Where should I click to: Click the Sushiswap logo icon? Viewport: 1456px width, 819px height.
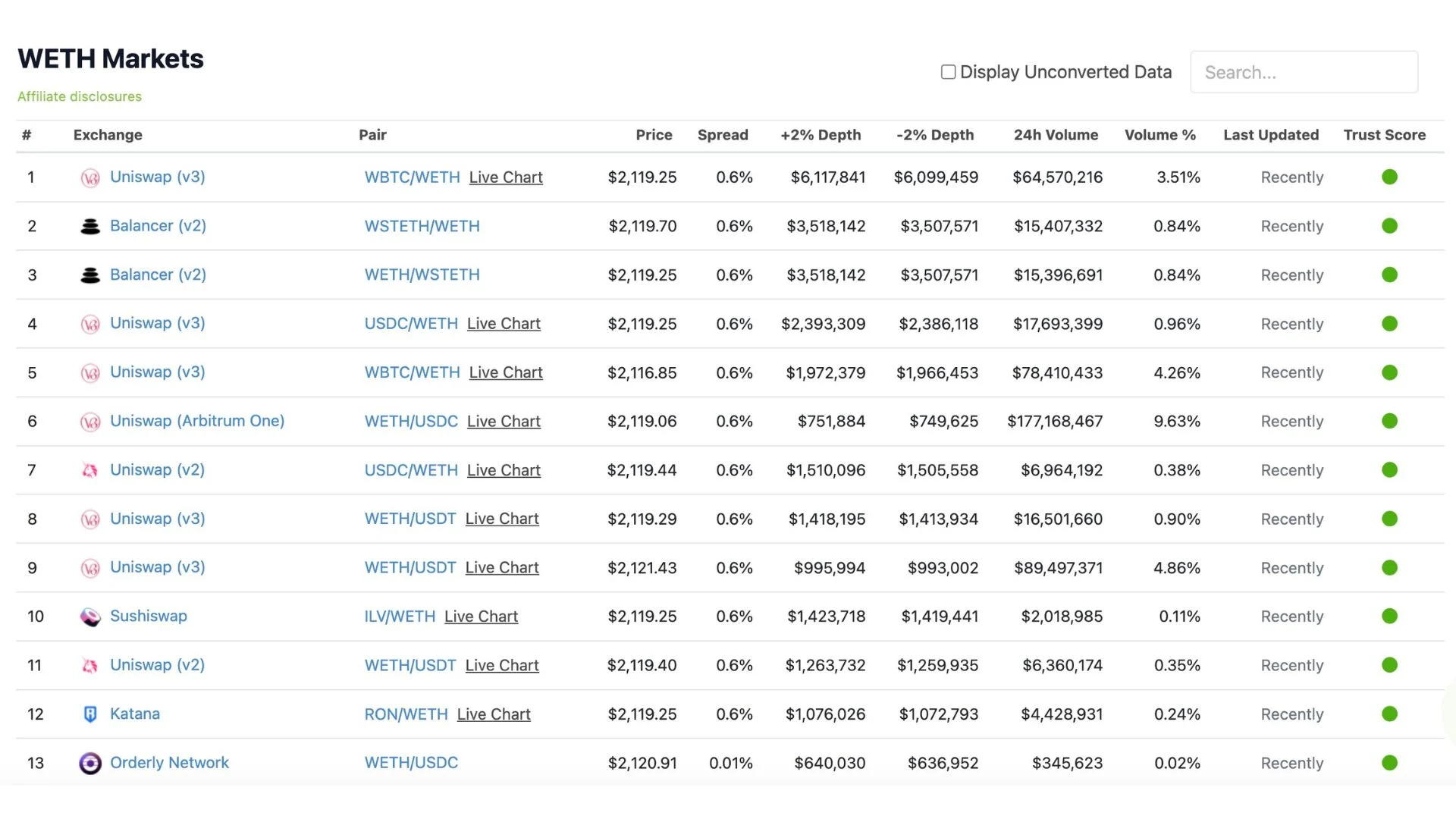coord(90,617)
